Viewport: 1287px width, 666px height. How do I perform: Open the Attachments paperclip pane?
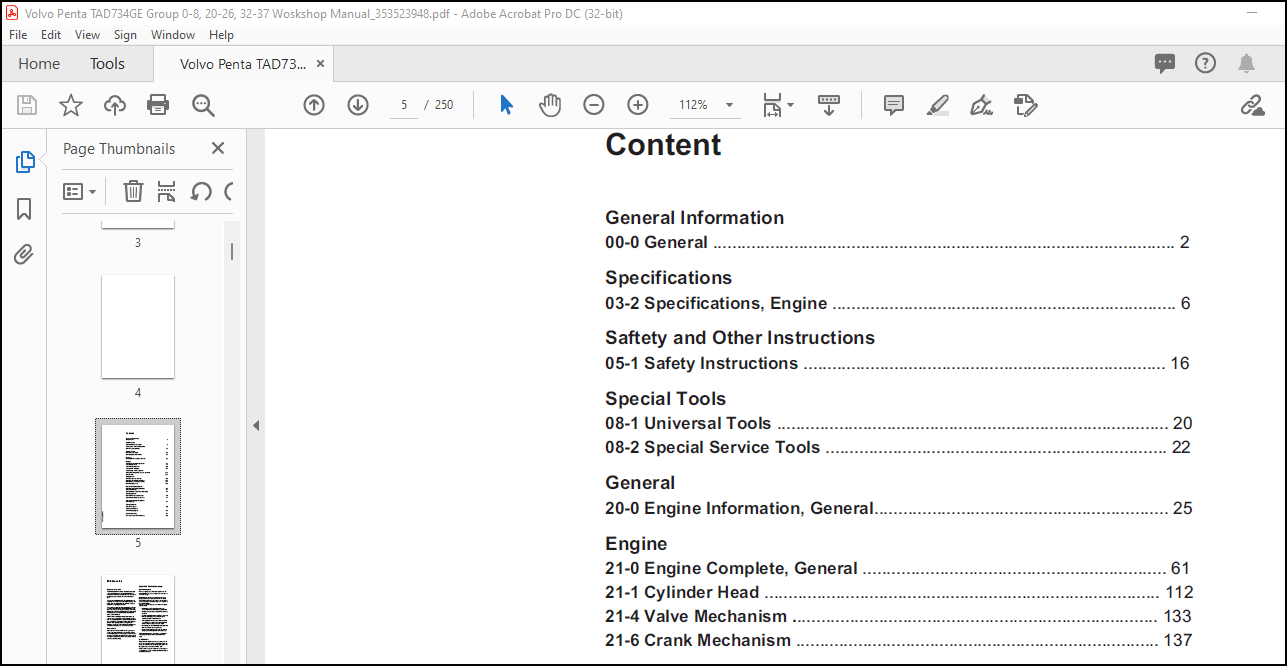pos(25,255)
